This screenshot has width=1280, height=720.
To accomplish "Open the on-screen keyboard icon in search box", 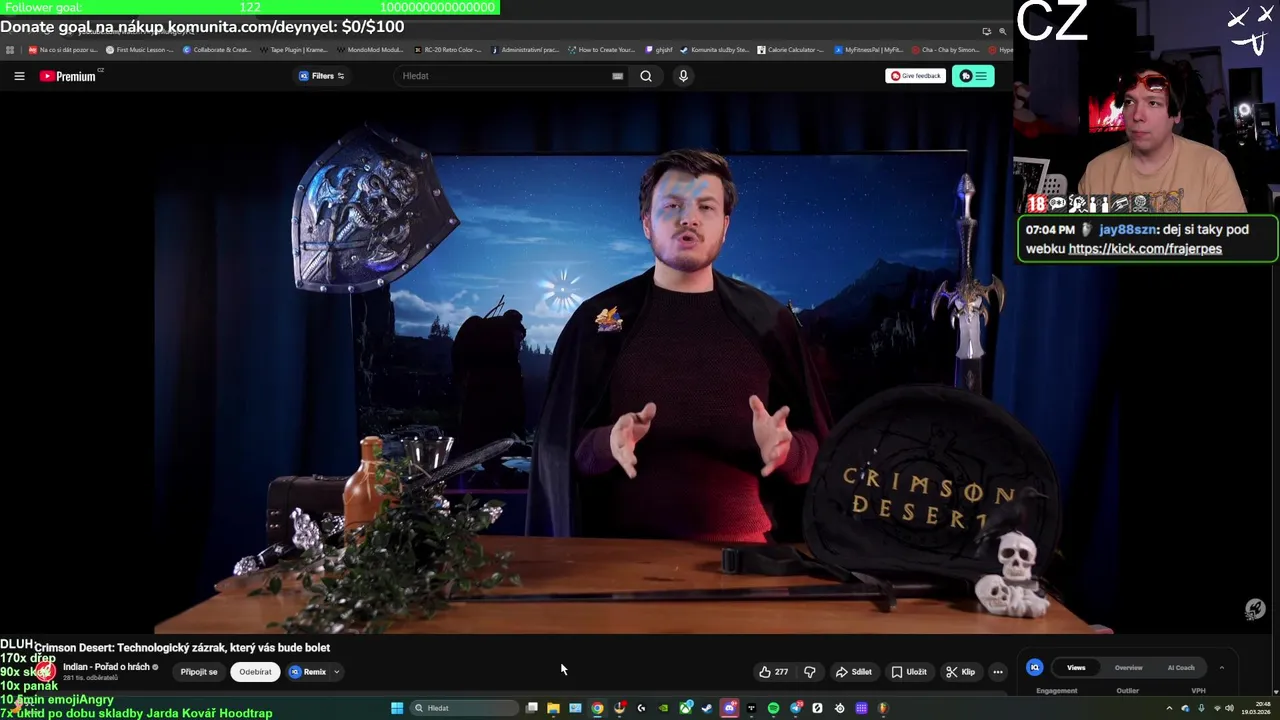I will coord(617,76).
